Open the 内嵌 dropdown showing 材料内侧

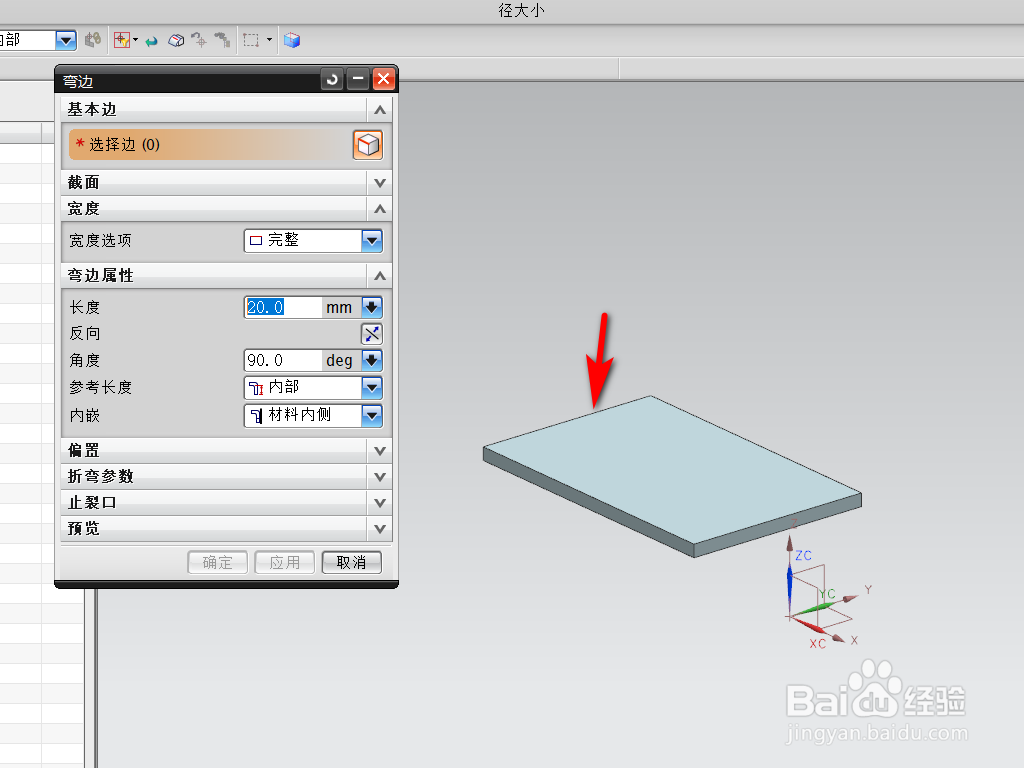(313, 415)
